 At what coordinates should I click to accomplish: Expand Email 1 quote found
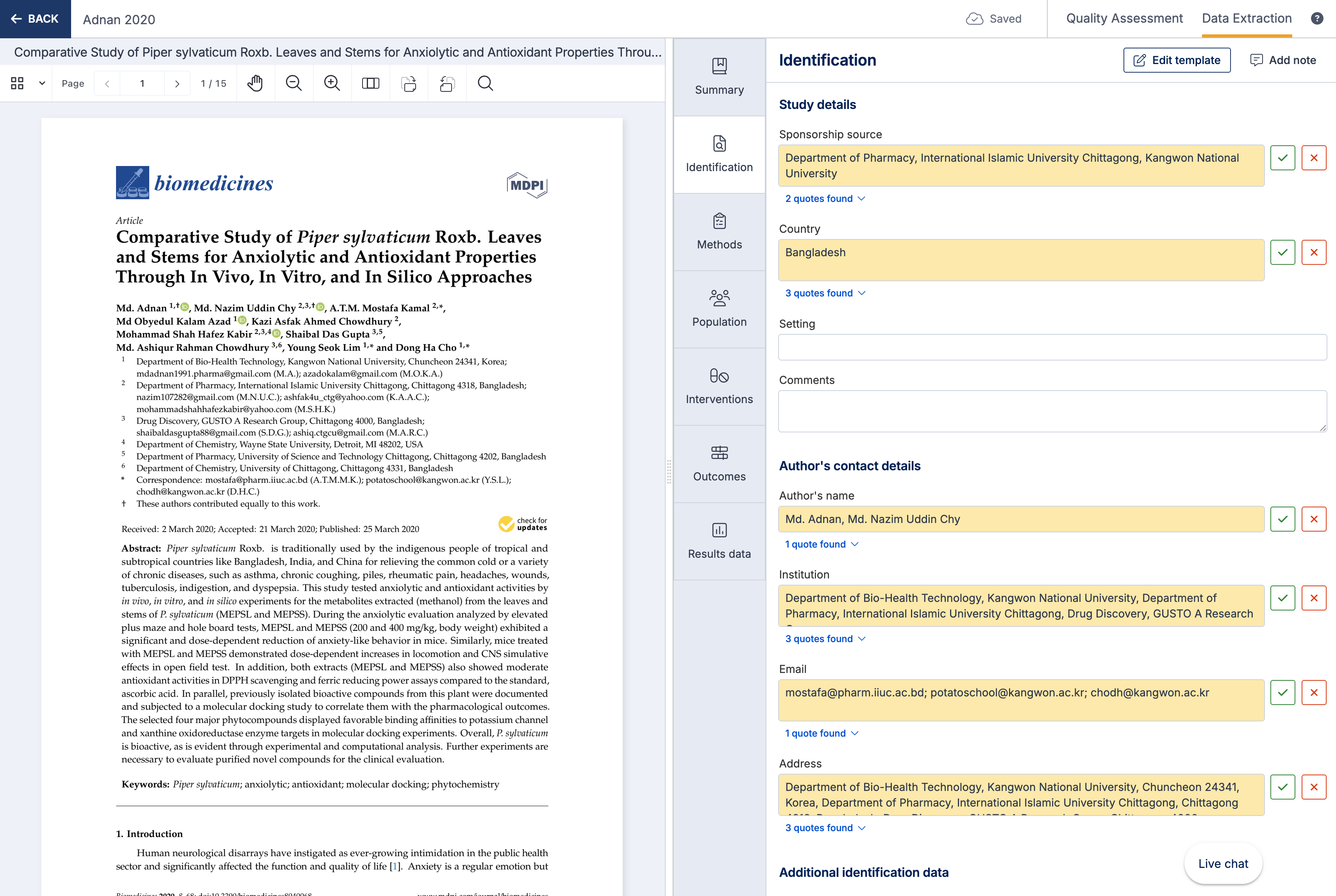click(x=821, y=733)
